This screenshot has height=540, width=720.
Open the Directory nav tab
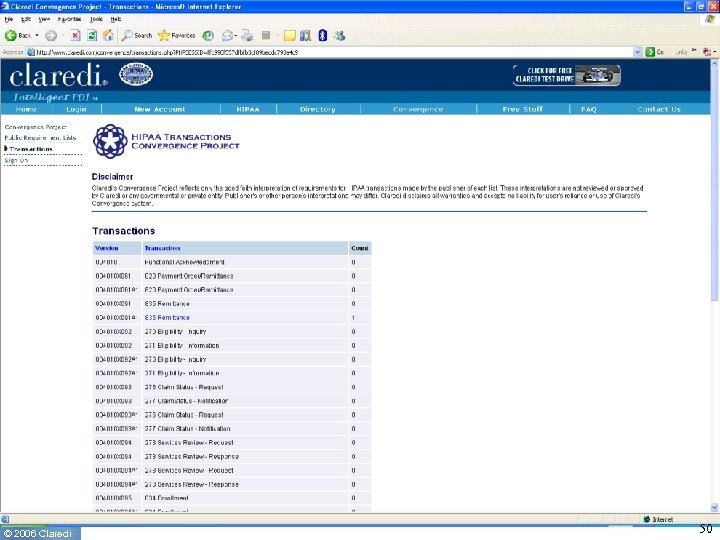coord(318,109)
